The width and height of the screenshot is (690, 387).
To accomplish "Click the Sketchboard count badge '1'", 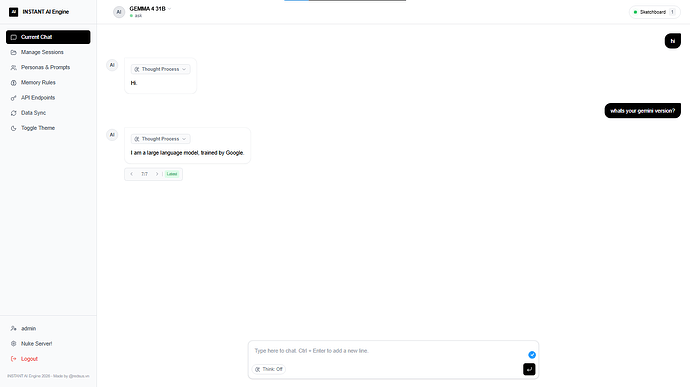I will click(x=672, y=12).
